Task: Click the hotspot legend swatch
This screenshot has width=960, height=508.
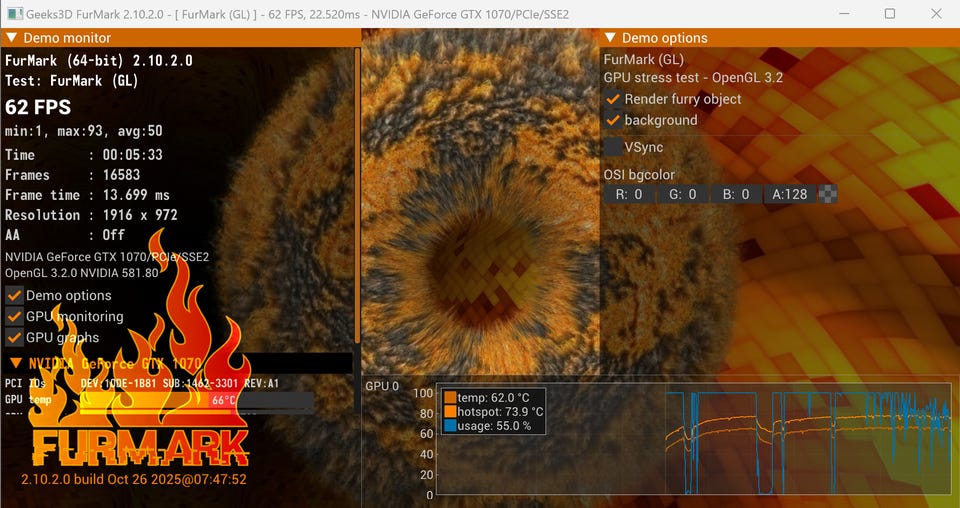Action: (451, 412)
